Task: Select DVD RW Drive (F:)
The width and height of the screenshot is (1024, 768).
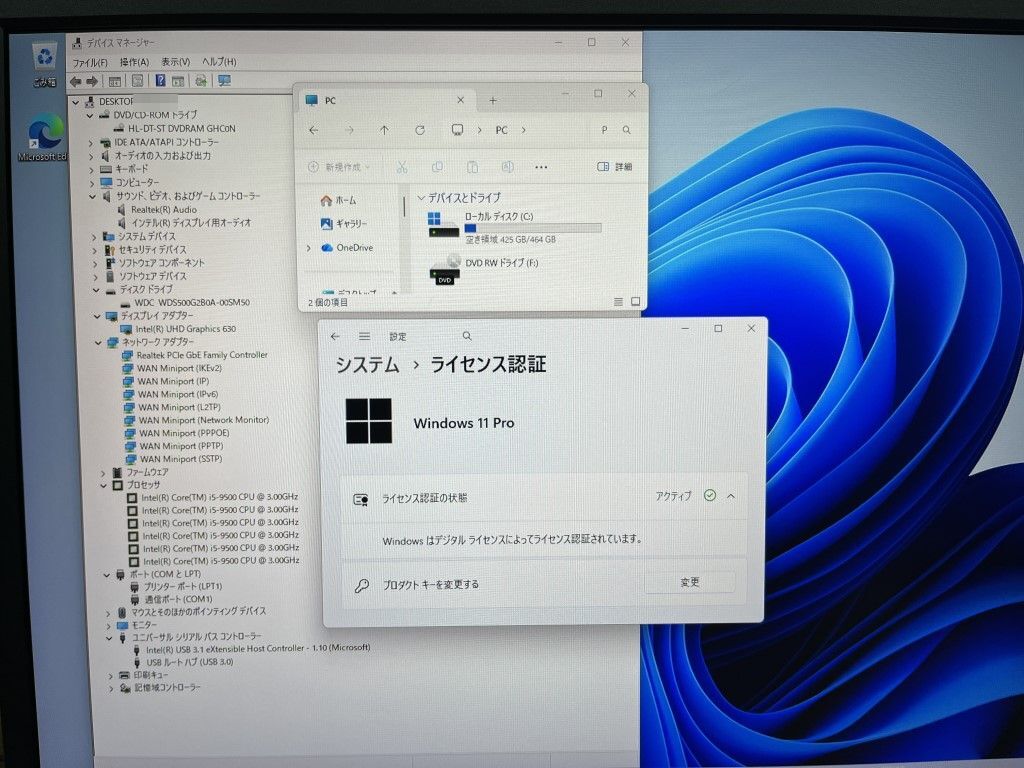Action: (483, 269)
